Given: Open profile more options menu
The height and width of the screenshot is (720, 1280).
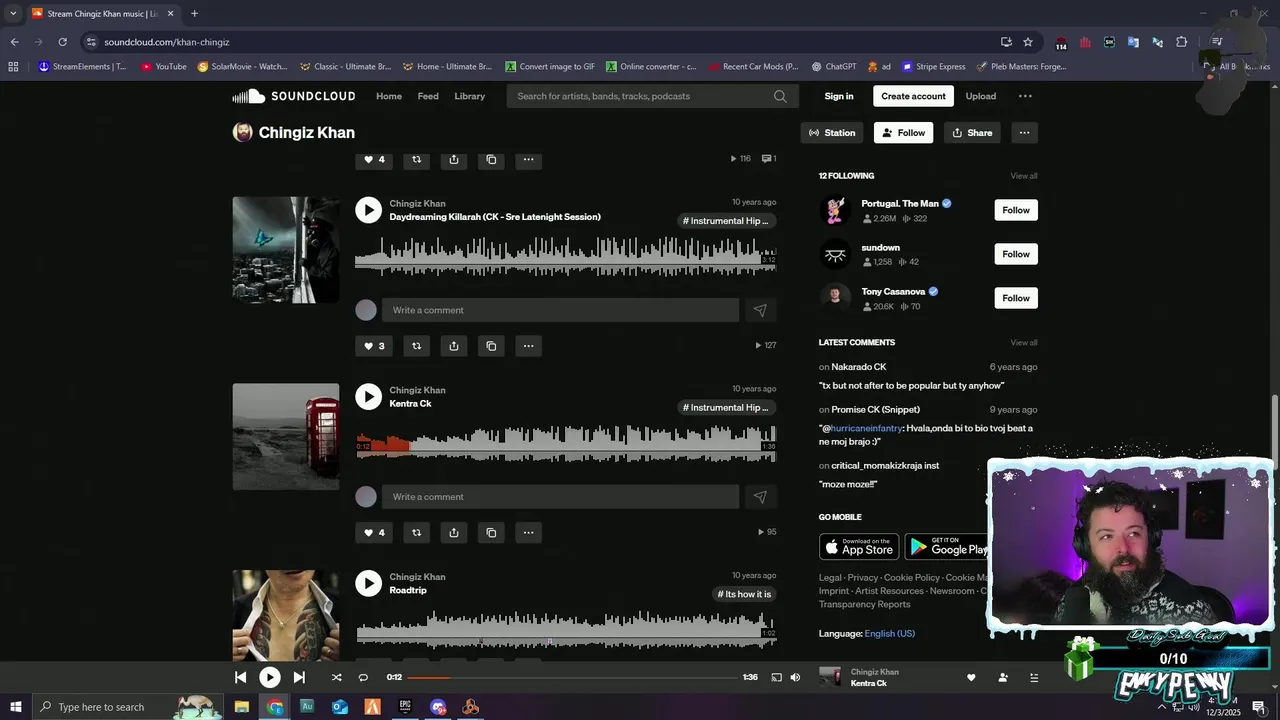Looking at the screenshot, I should tap(1024, 133).
